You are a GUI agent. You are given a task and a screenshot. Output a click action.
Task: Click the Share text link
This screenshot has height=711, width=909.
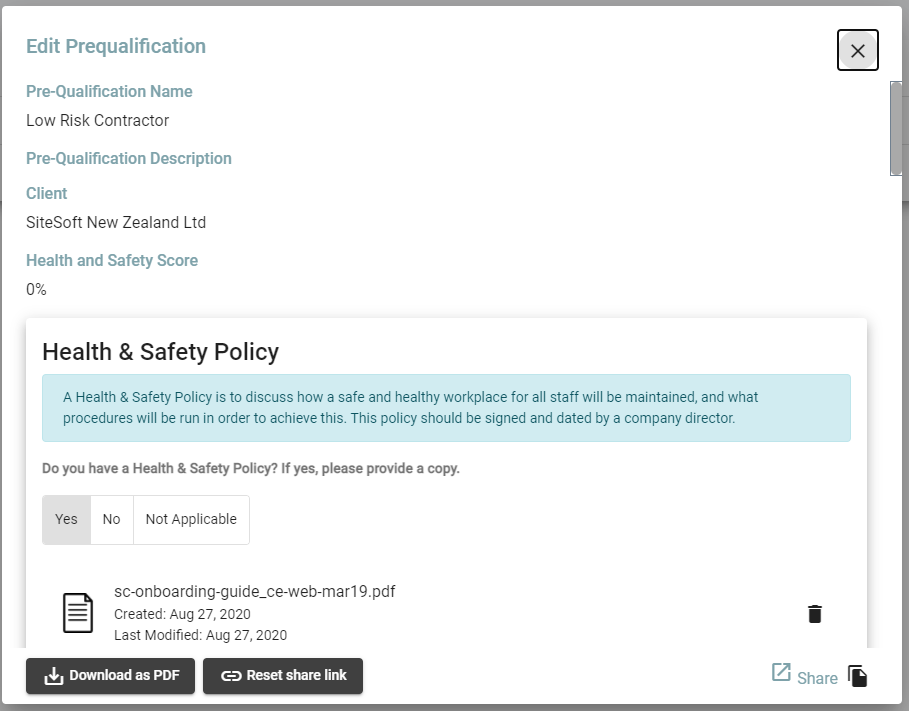(817, 678)
